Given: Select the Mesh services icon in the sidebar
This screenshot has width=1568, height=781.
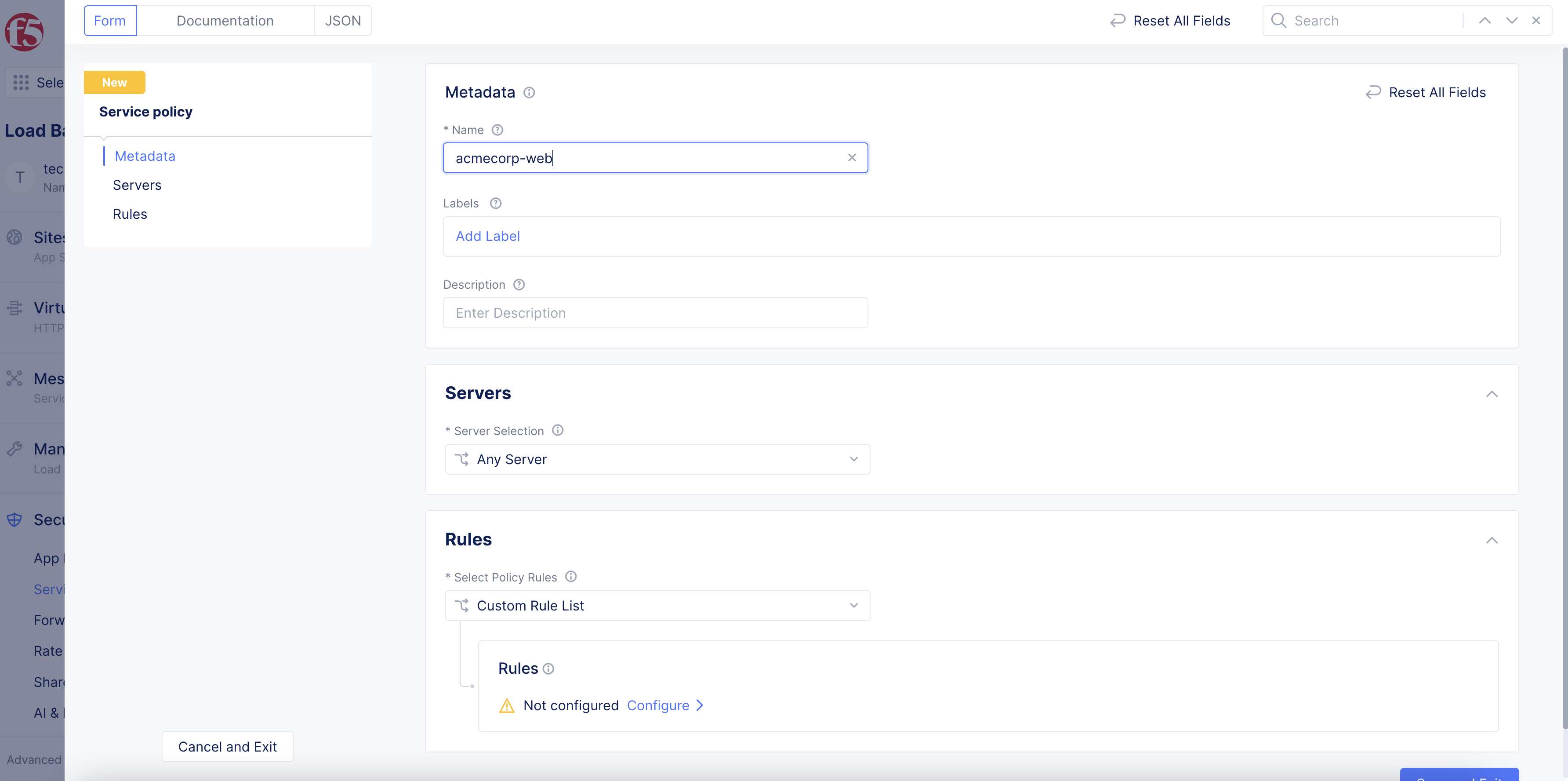Looking at the screenshot, I should tap(13, 378).
